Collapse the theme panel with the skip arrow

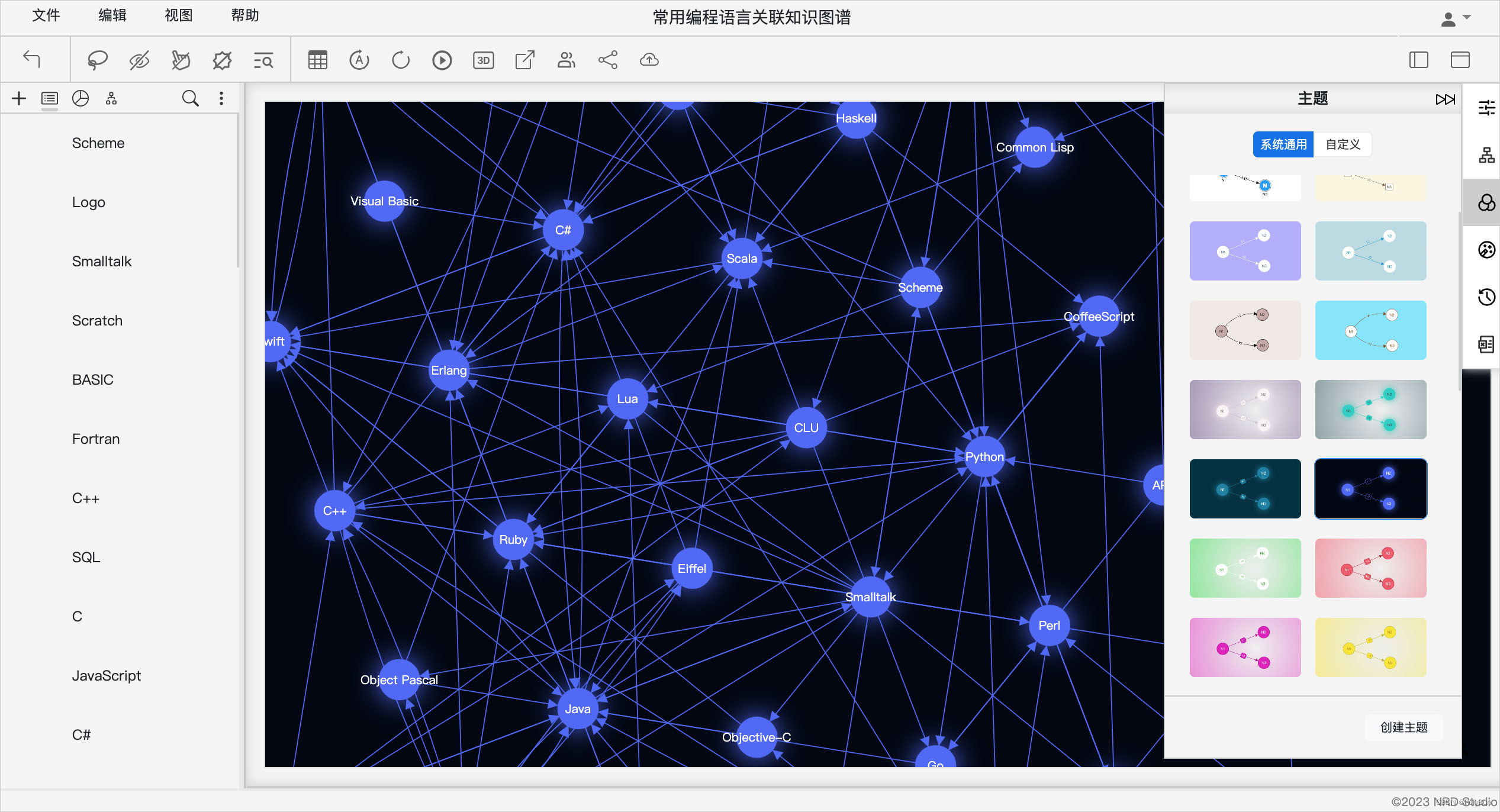tap(1445, 99)
